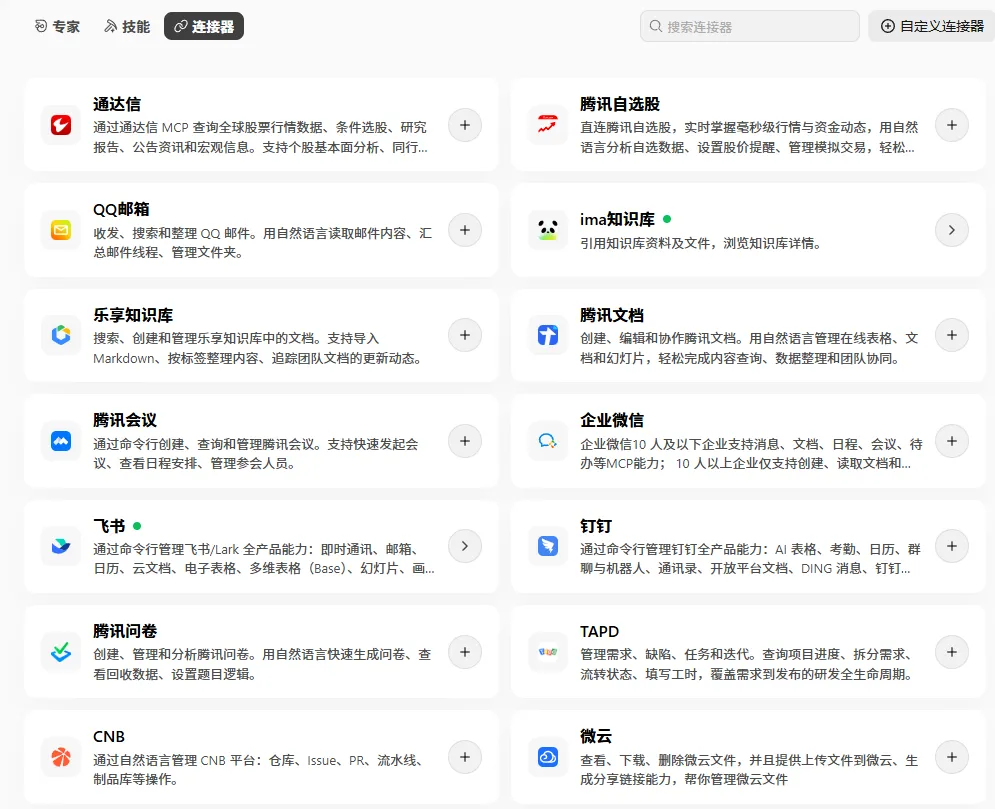Click the 微云 cloud icon

(x=548, y=757)
